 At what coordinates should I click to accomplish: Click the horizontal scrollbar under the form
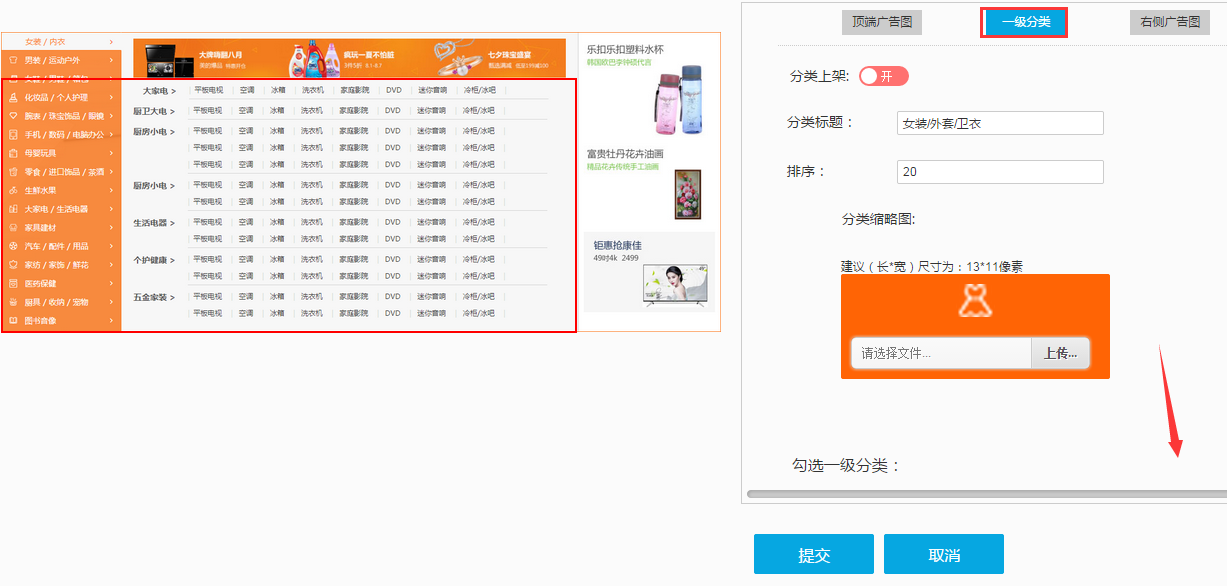(x=985, y=494)
